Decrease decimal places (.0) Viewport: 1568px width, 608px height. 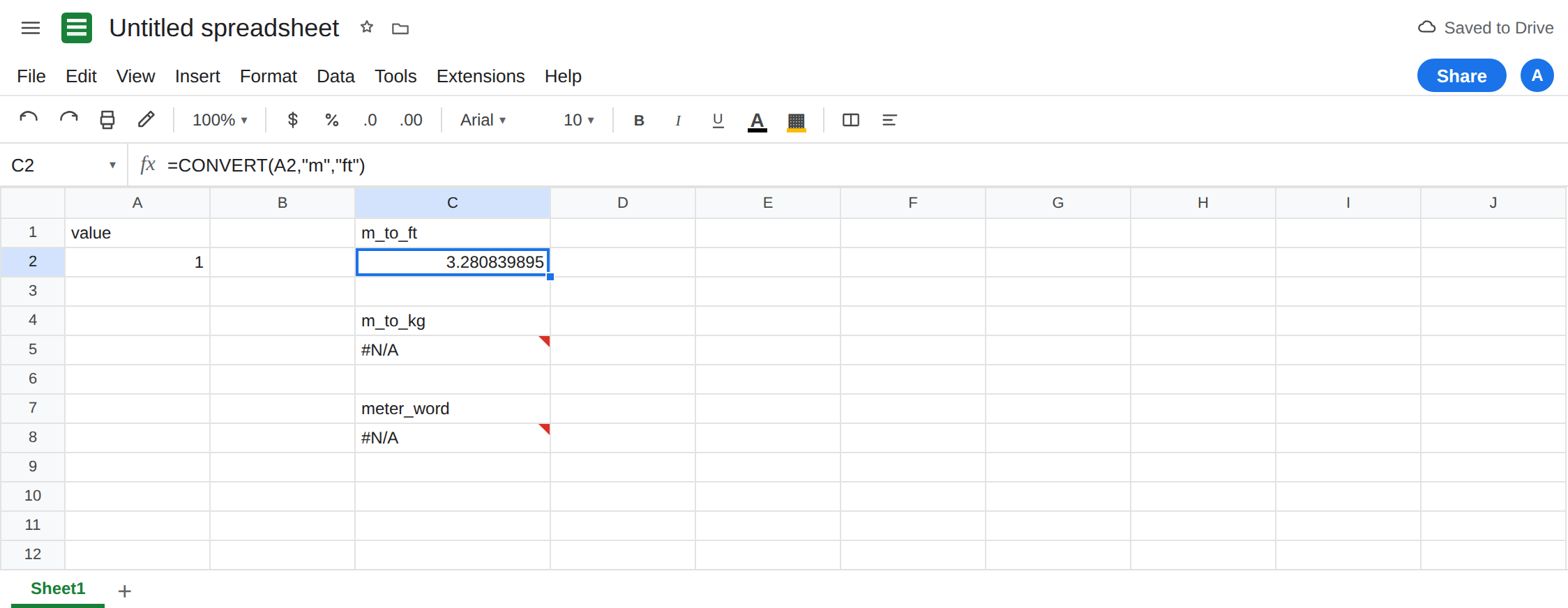pyautogui.click(x=370, y=120)
